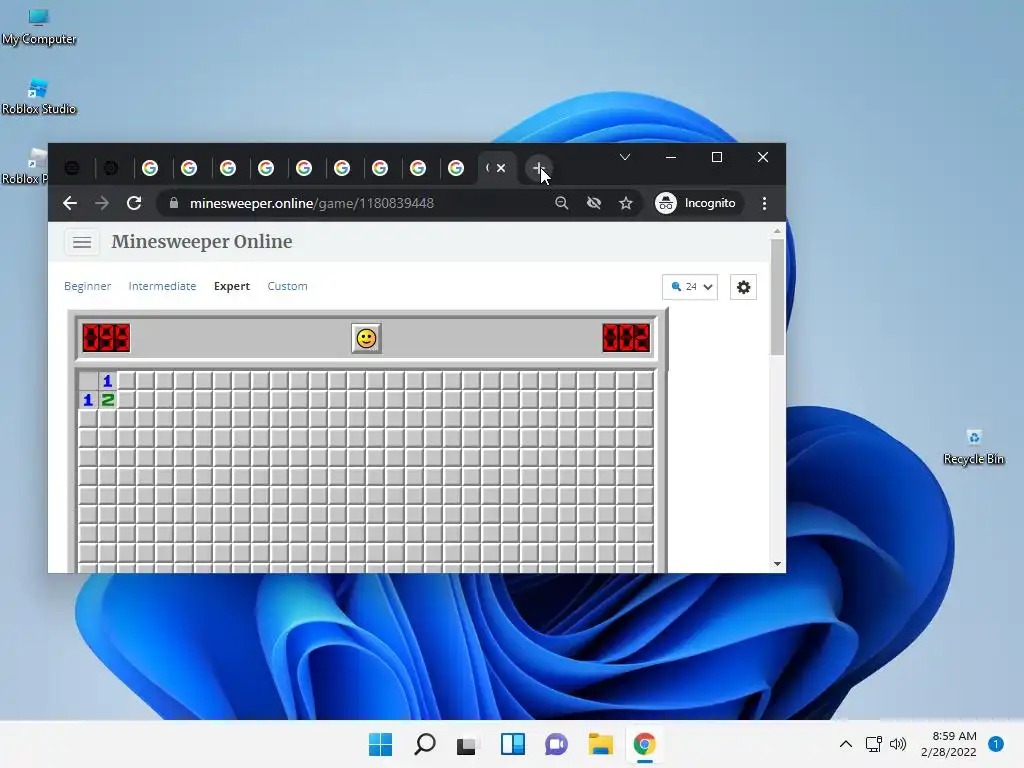Open the browser zoom magnifier icon
The height and width of the screenshot is (768, 1024).
click(562, 203)
